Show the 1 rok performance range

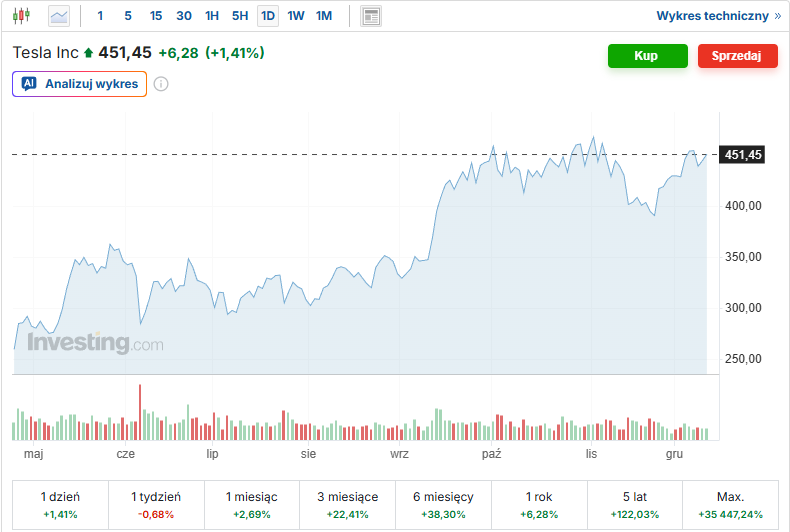point(539,505)
